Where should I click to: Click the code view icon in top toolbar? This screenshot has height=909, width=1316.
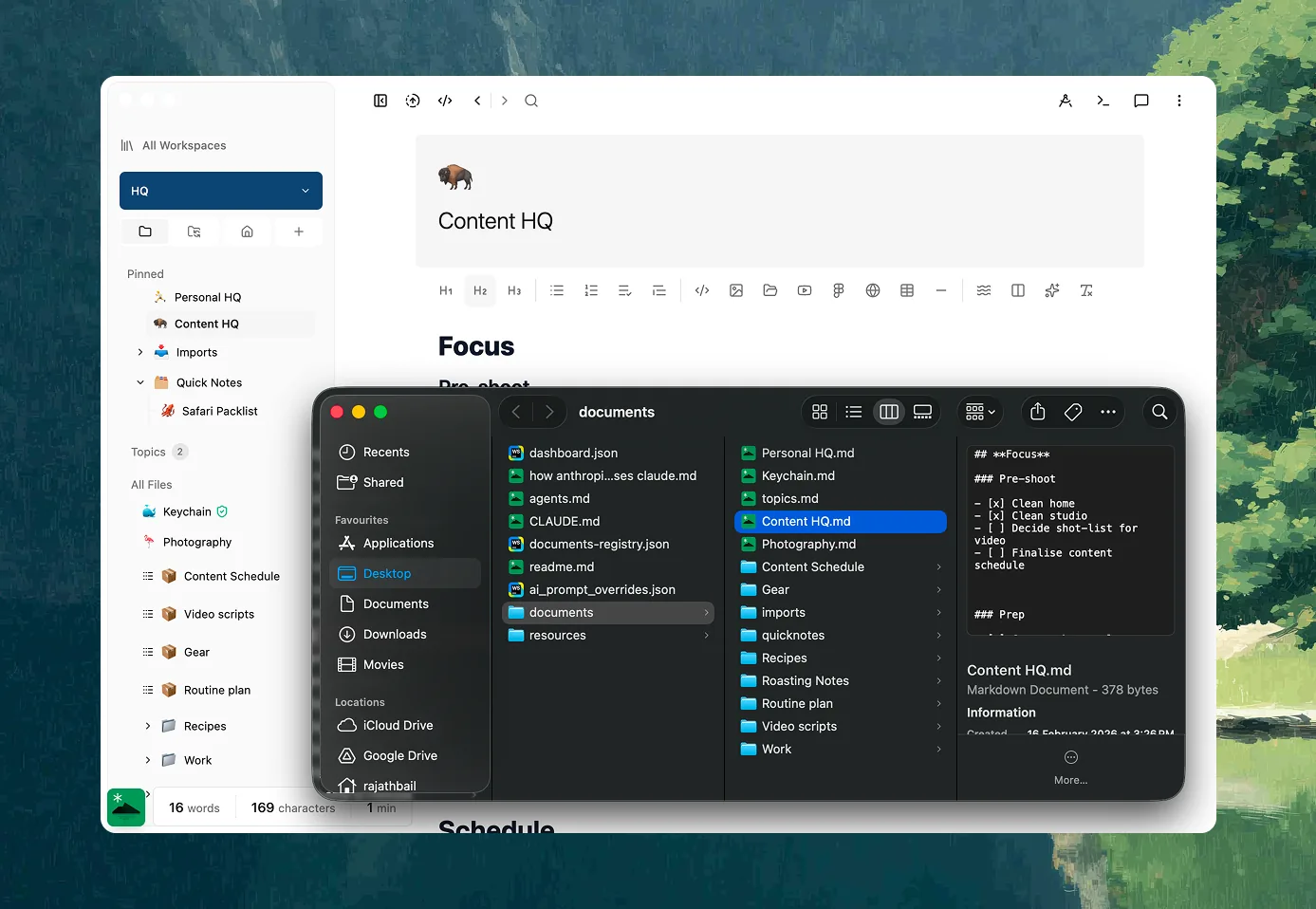(x=445, y=101)
